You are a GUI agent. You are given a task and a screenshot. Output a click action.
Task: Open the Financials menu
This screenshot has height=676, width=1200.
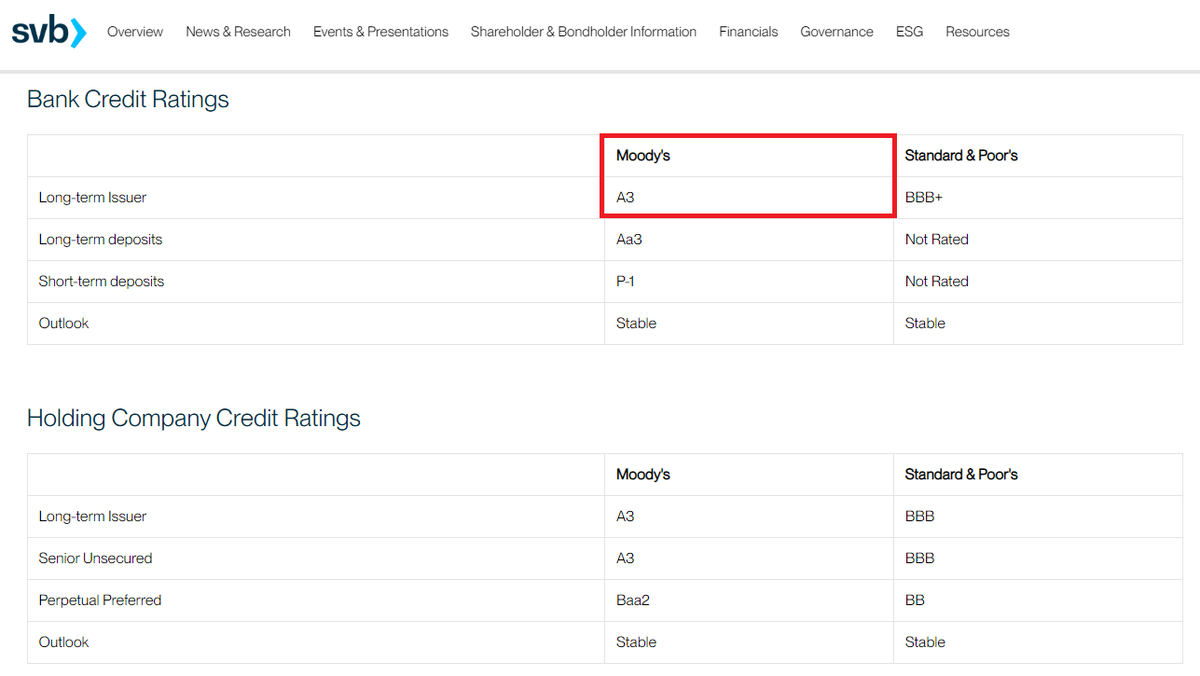[x=749, y=32]
